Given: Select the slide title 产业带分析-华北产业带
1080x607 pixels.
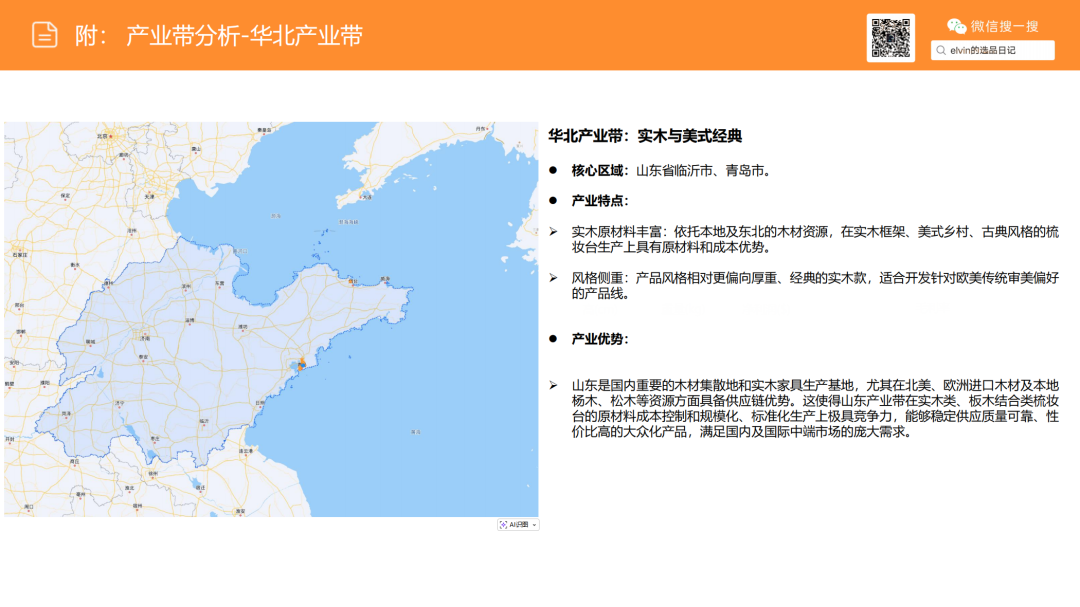Looking at the screenshot, I should point(246,33).
